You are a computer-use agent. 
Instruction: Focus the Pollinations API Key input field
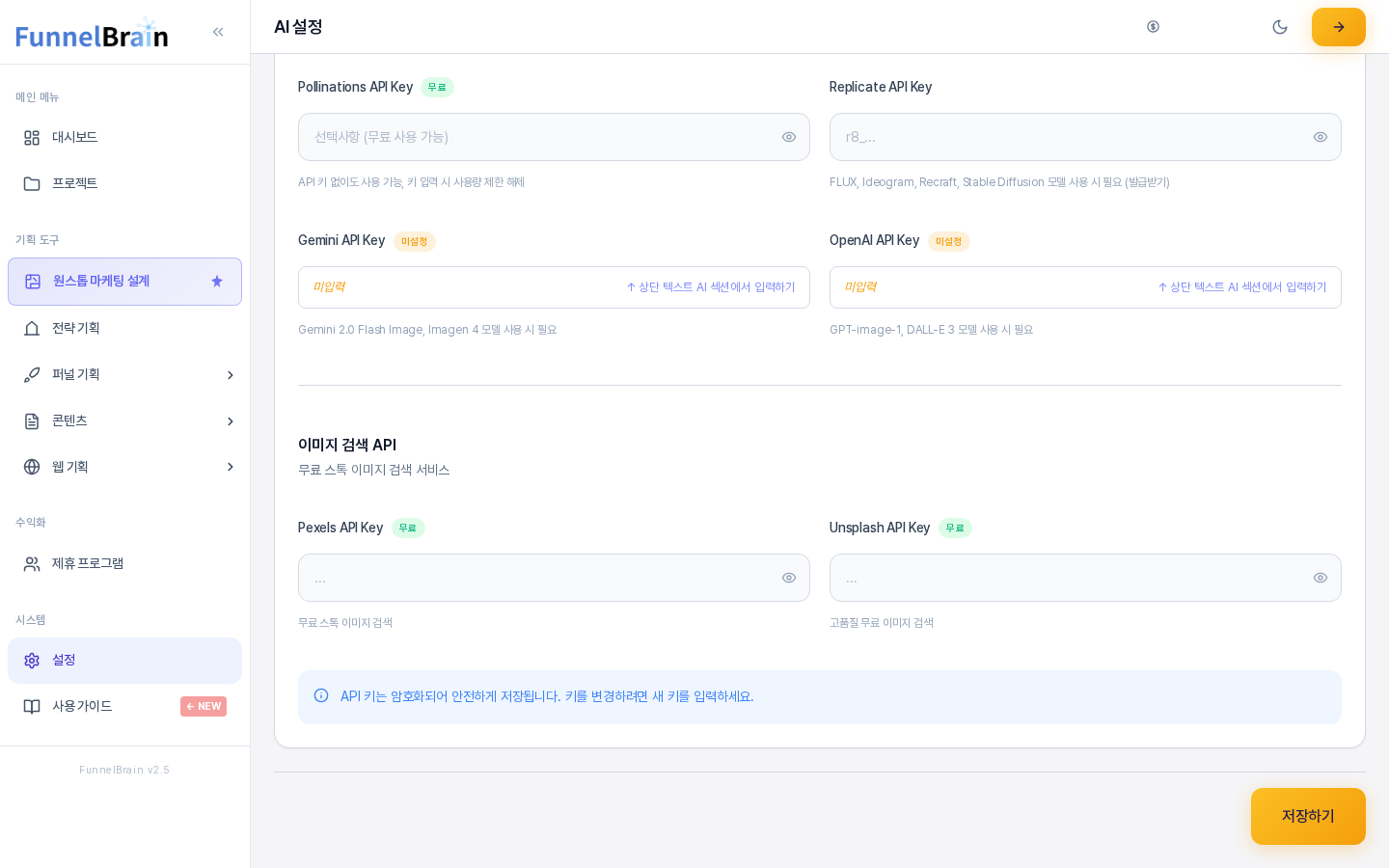[x=554, y=137]
